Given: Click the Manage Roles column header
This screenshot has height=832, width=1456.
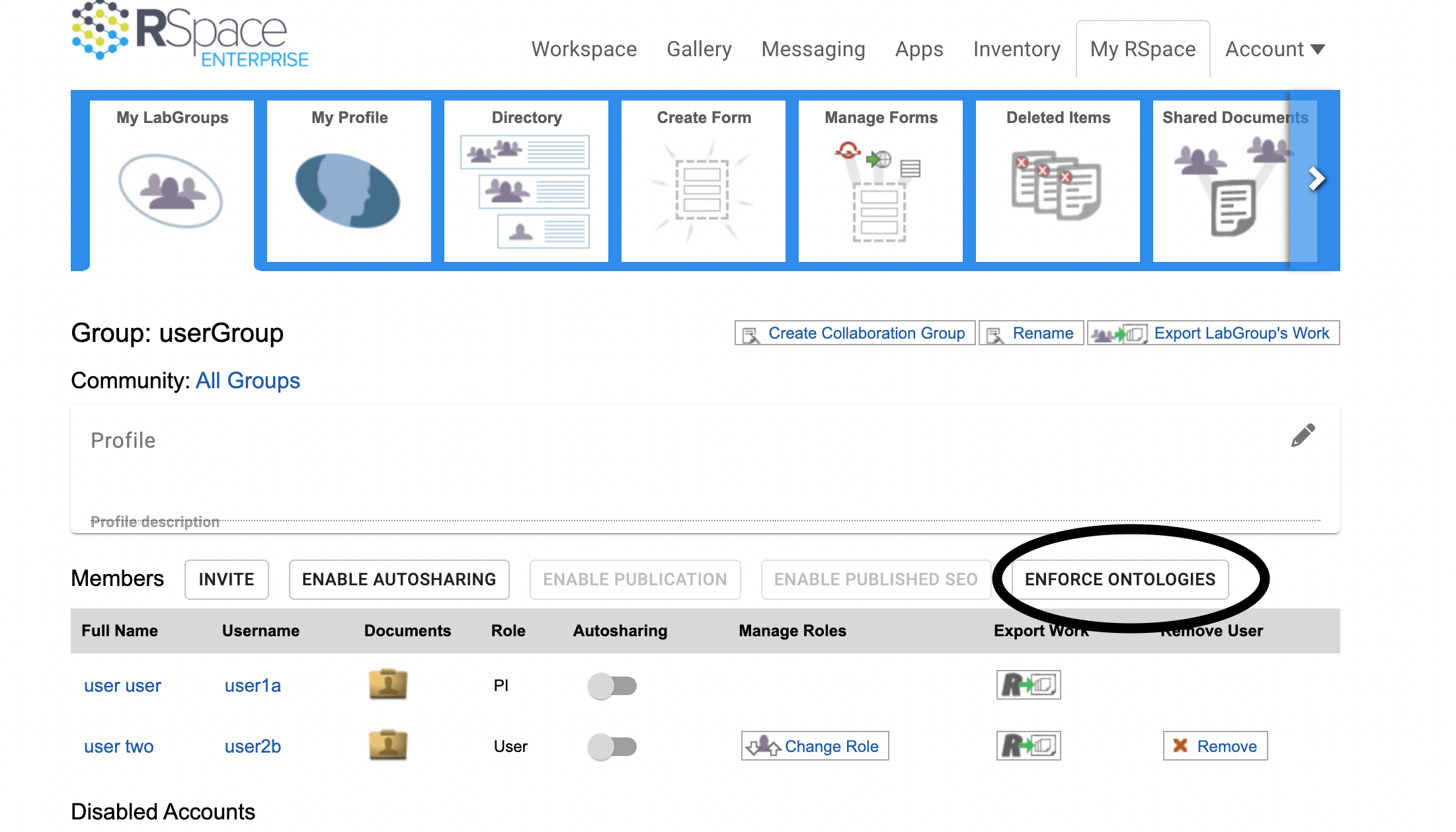Looking at the screenshot, I should pyautogui.click(x=792, y=631).
